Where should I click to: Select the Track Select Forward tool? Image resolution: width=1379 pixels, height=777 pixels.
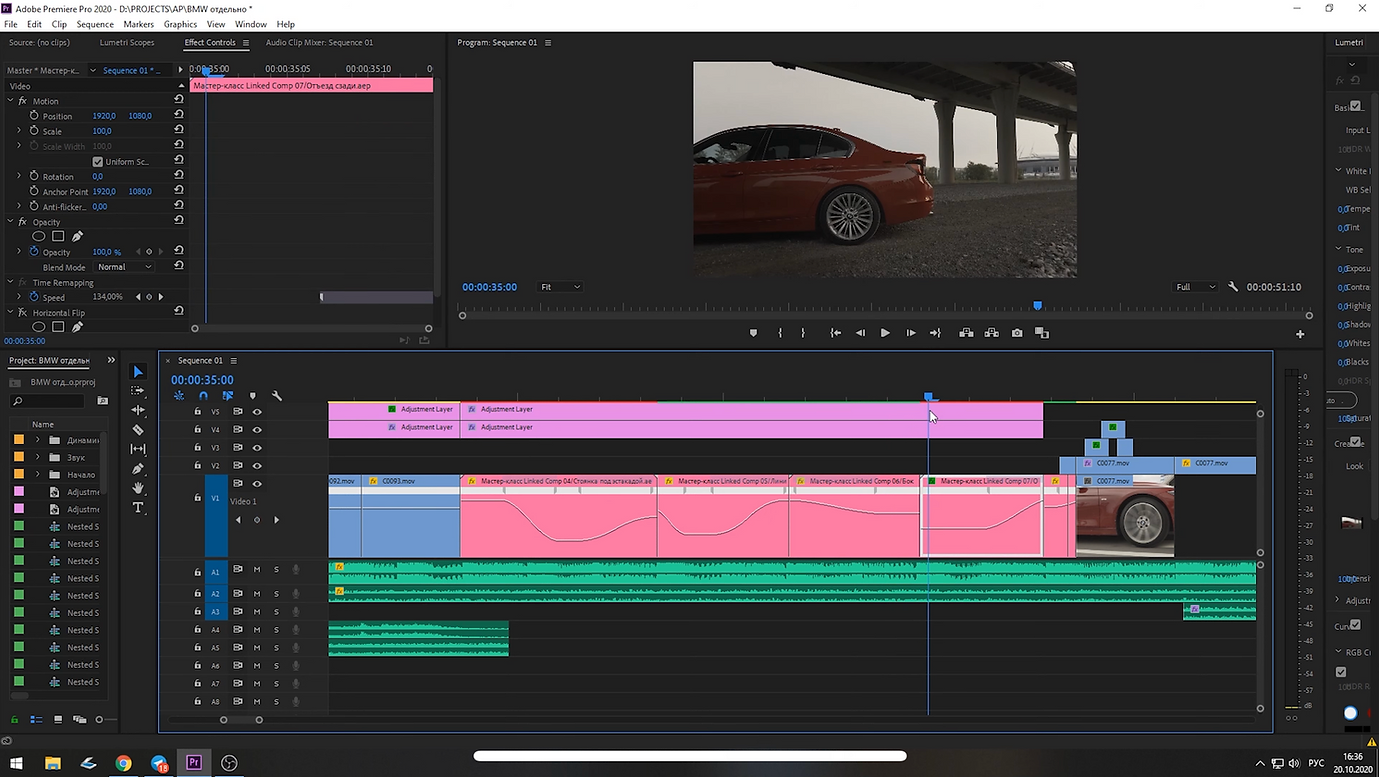tap(138, 391)
